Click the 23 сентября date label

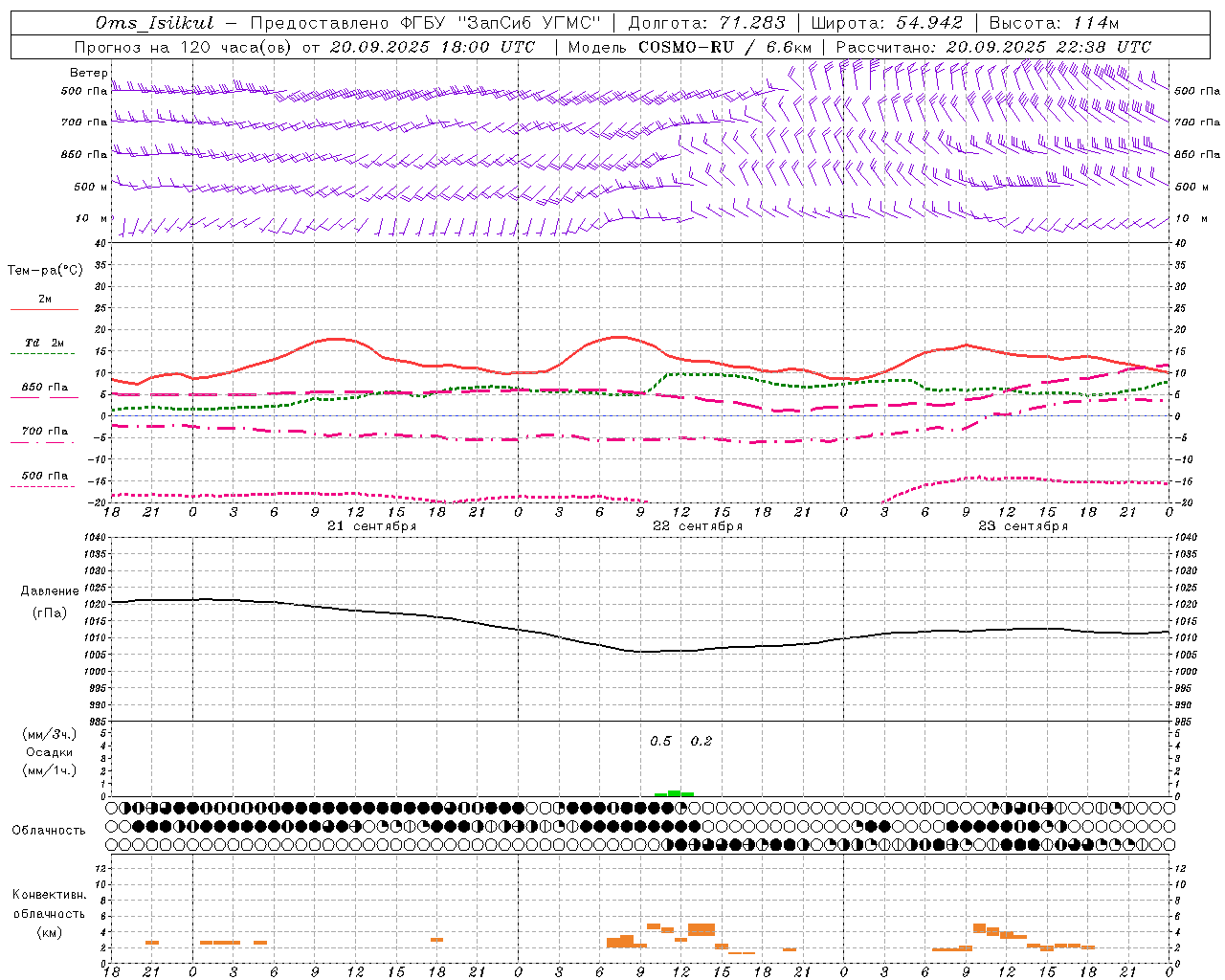[1023, 526]
